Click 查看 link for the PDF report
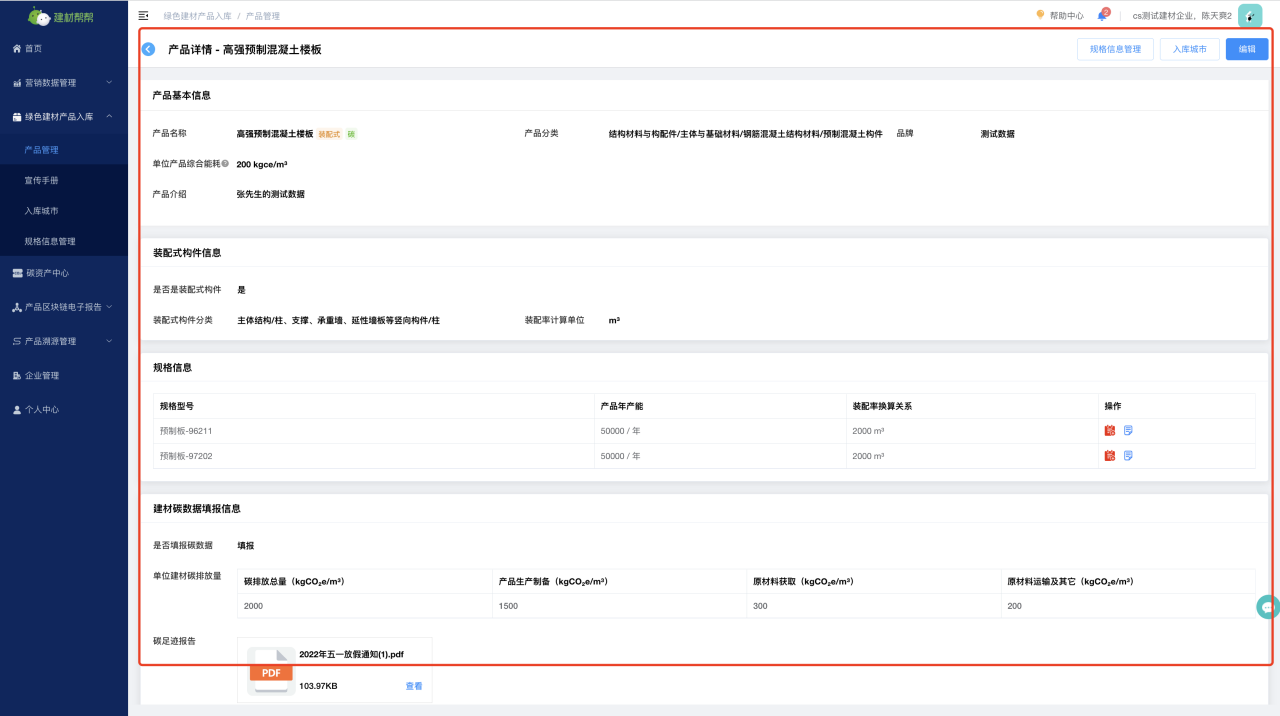 pyautogui.click(x=414, y=686)
